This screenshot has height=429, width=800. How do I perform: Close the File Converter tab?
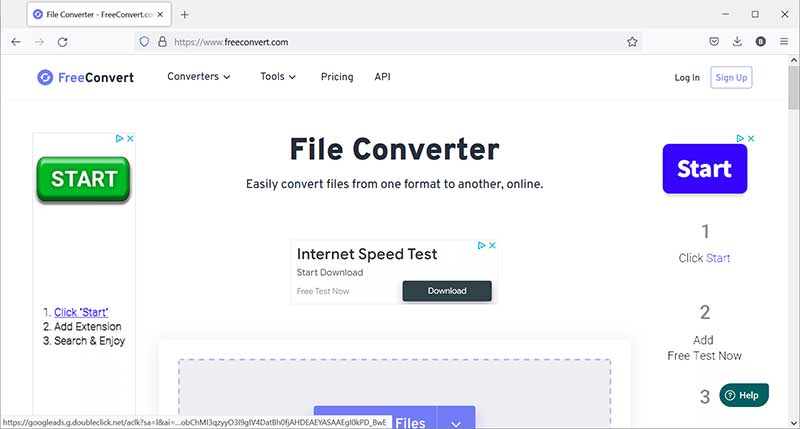click(x=160, y=15)
